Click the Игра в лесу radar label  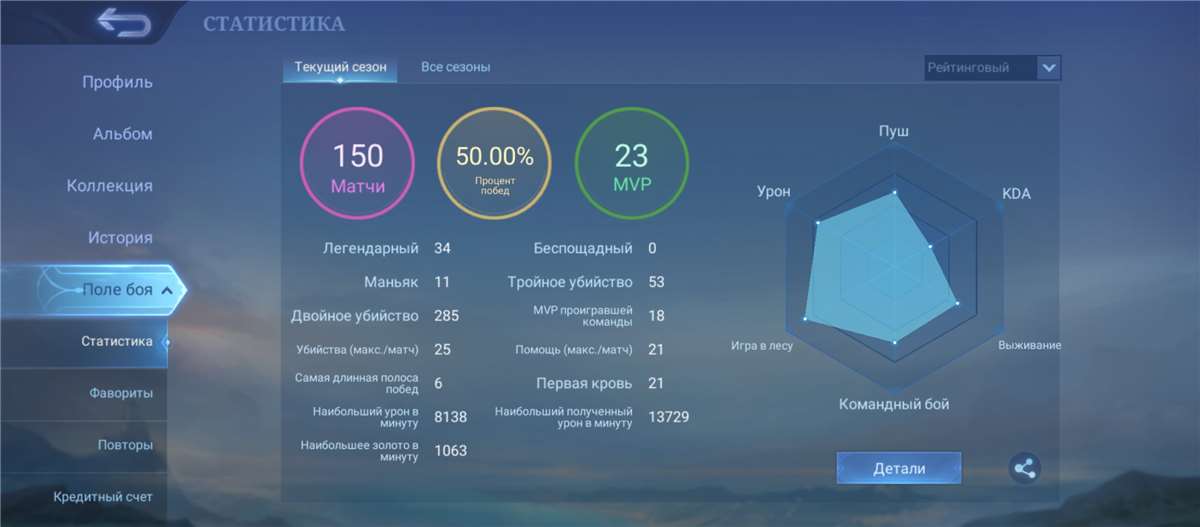point(762,346)
